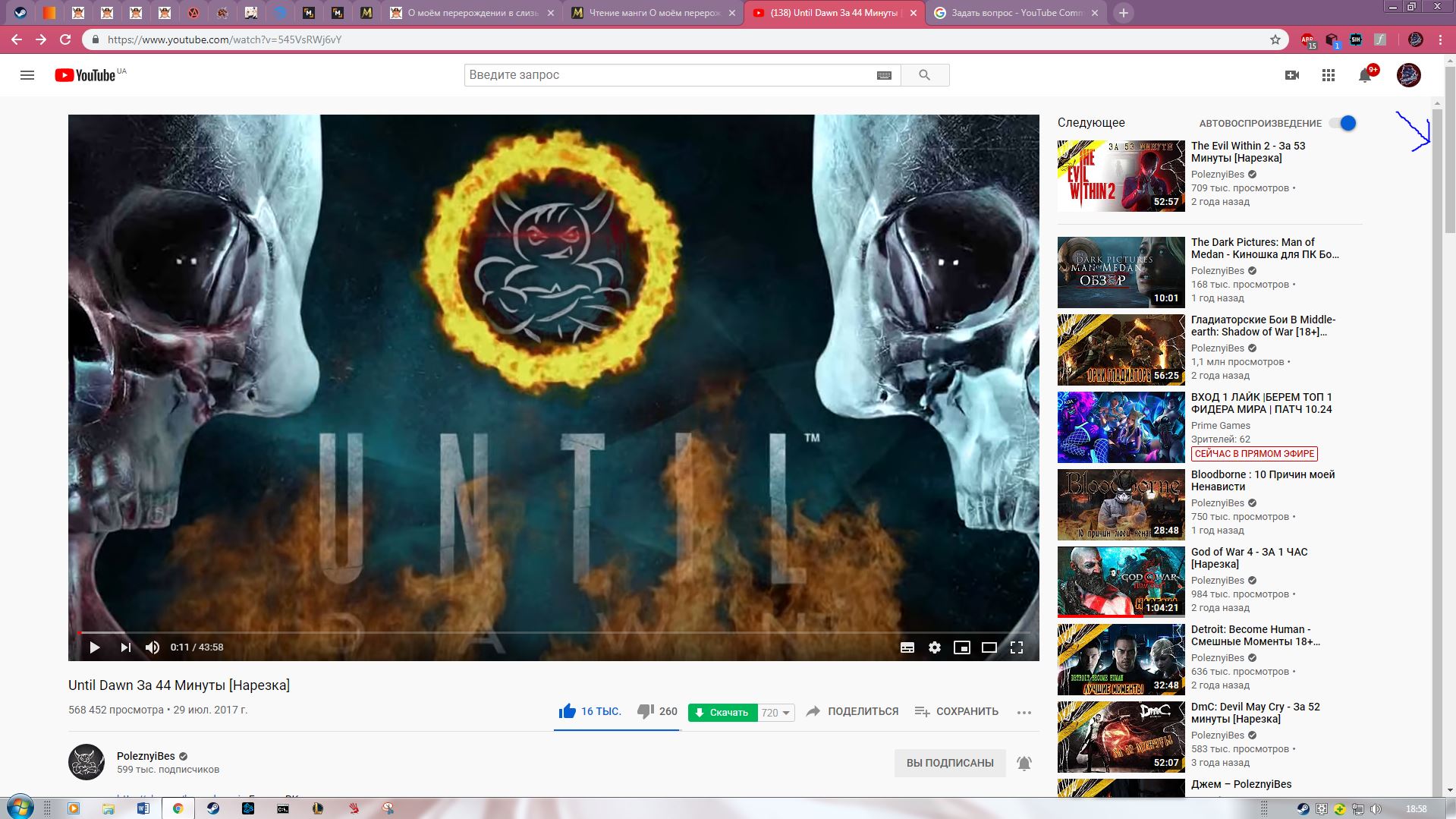Viewport: 1456px width, 819px height.
Task: Dislike the video with thumbs down
Action: [657, 711]
